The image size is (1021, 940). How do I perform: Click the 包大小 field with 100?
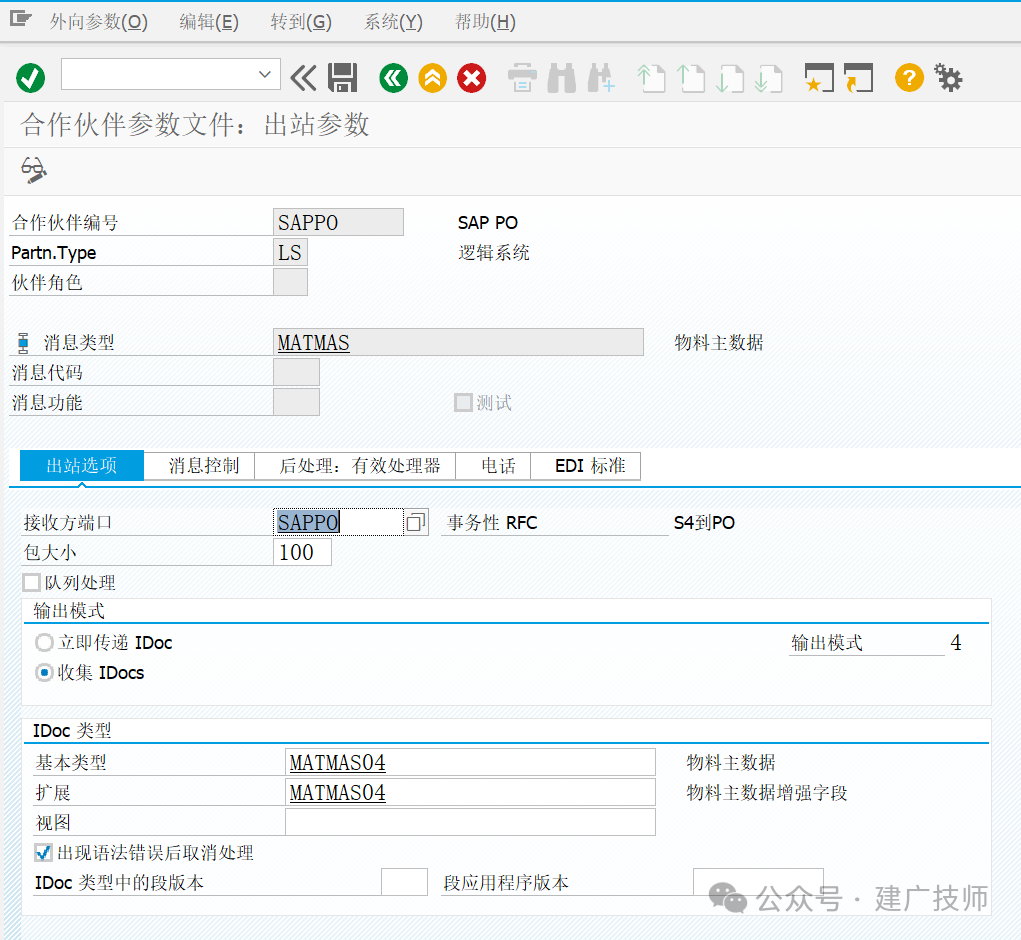pyautogui.click(x=302, y=552)
